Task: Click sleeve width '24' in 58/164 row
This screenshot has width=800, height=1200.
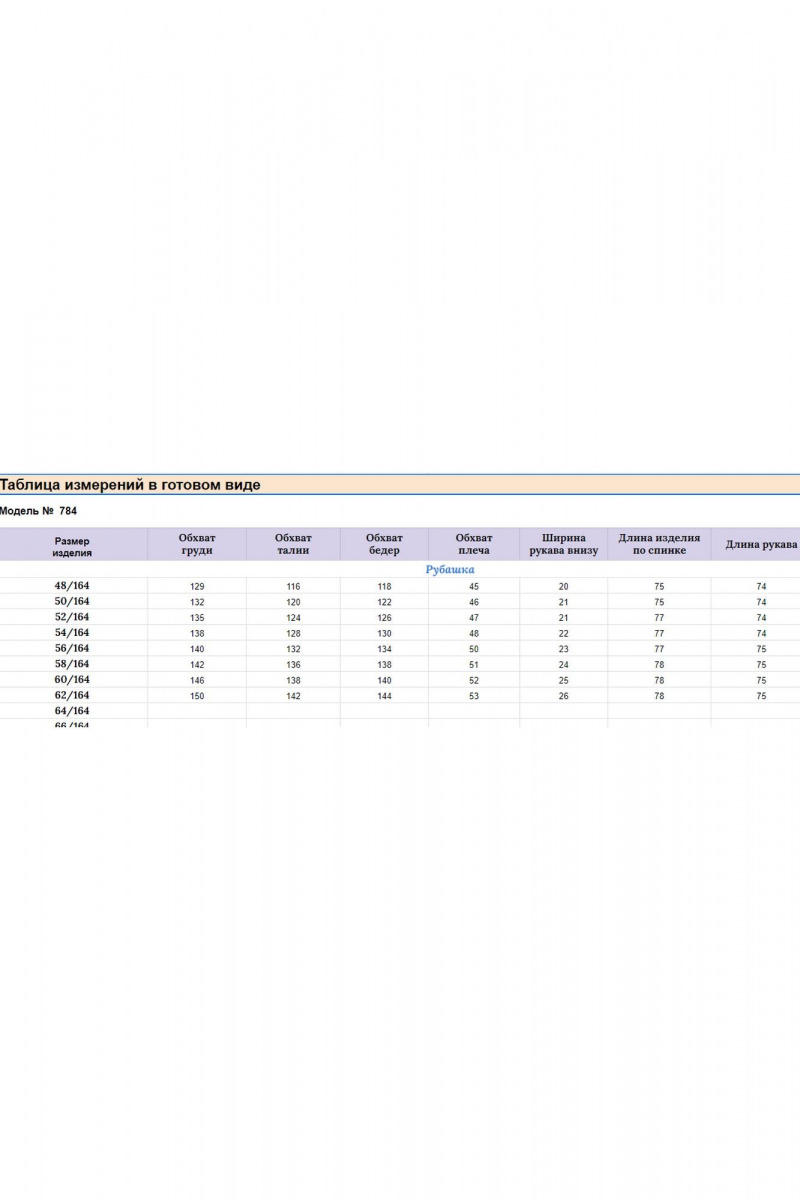Action: point(564,664)
